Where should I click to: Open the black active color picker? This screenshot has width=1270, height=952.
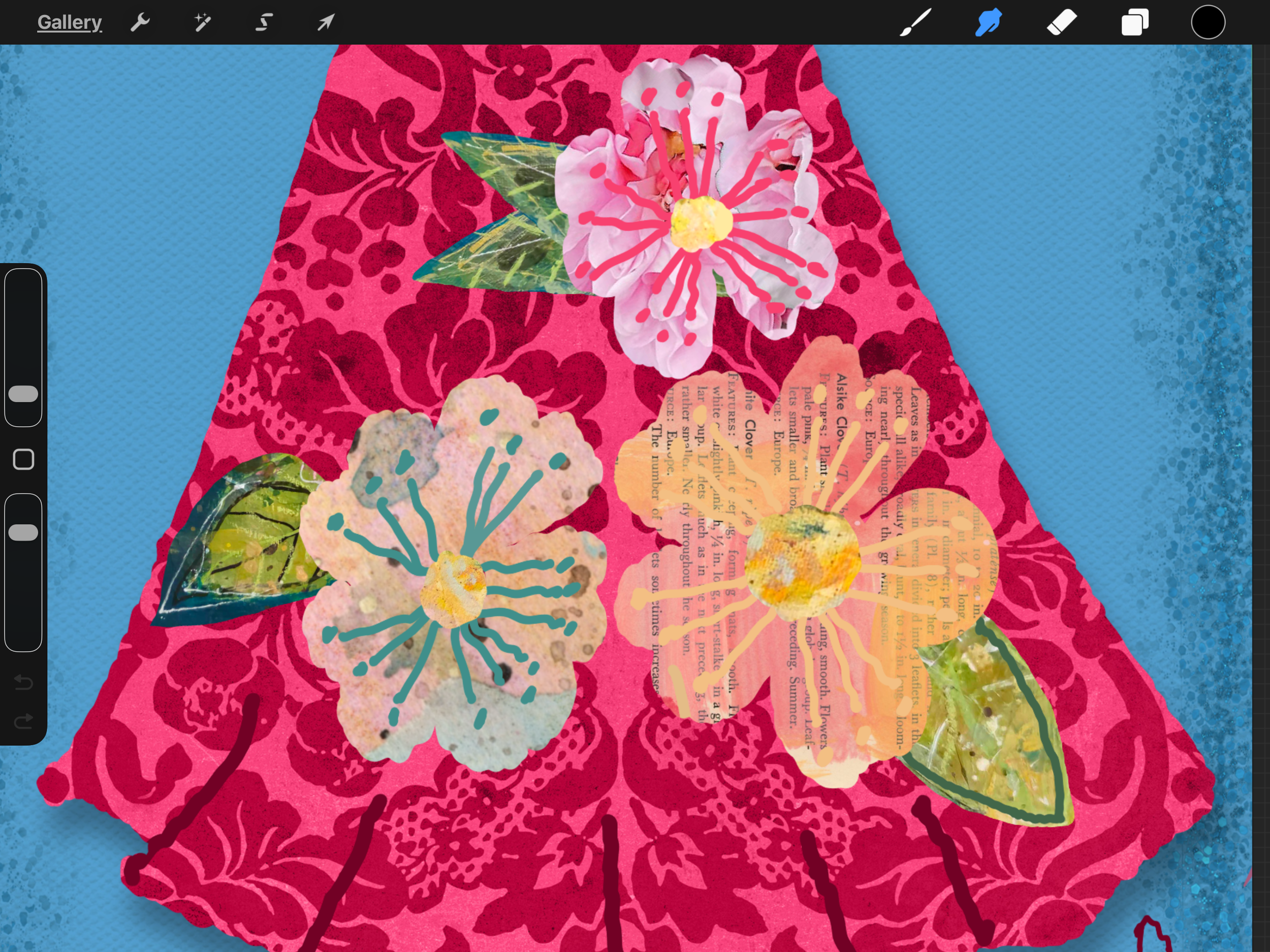pyautogui.click(x=1208, y=22)
